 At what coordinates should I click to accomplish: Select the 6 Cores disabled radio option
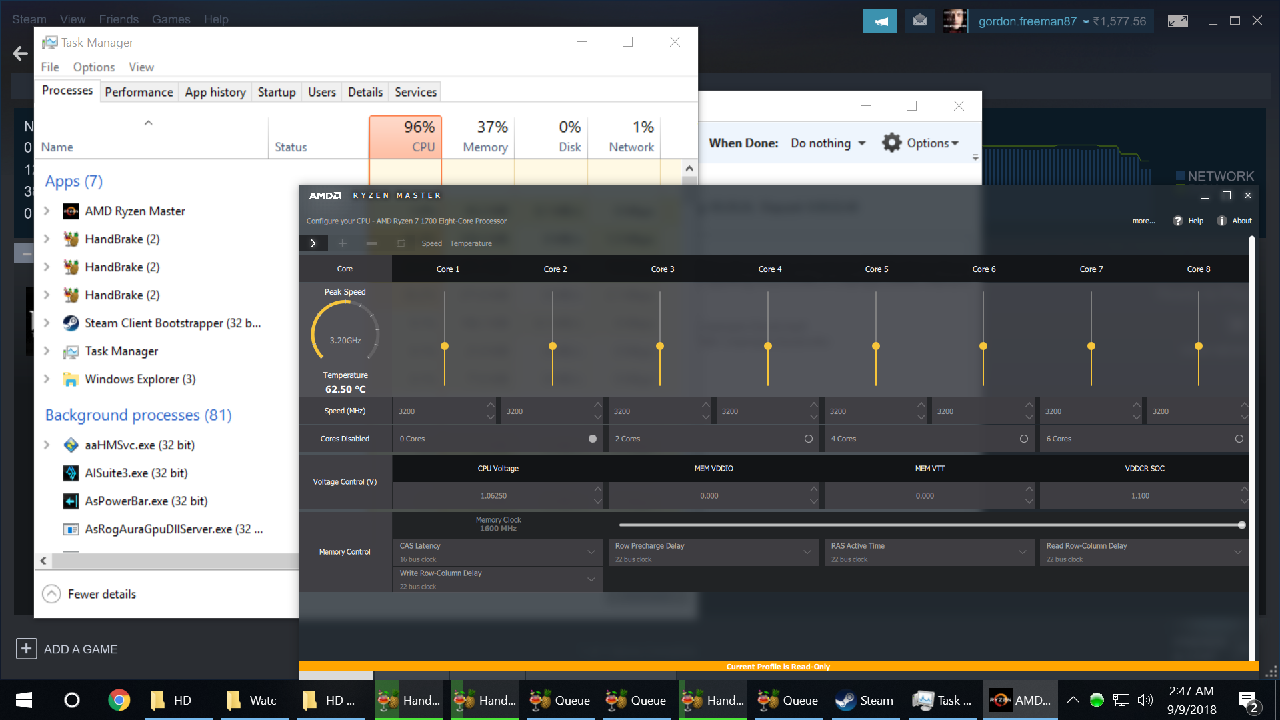click(1239, 438)
